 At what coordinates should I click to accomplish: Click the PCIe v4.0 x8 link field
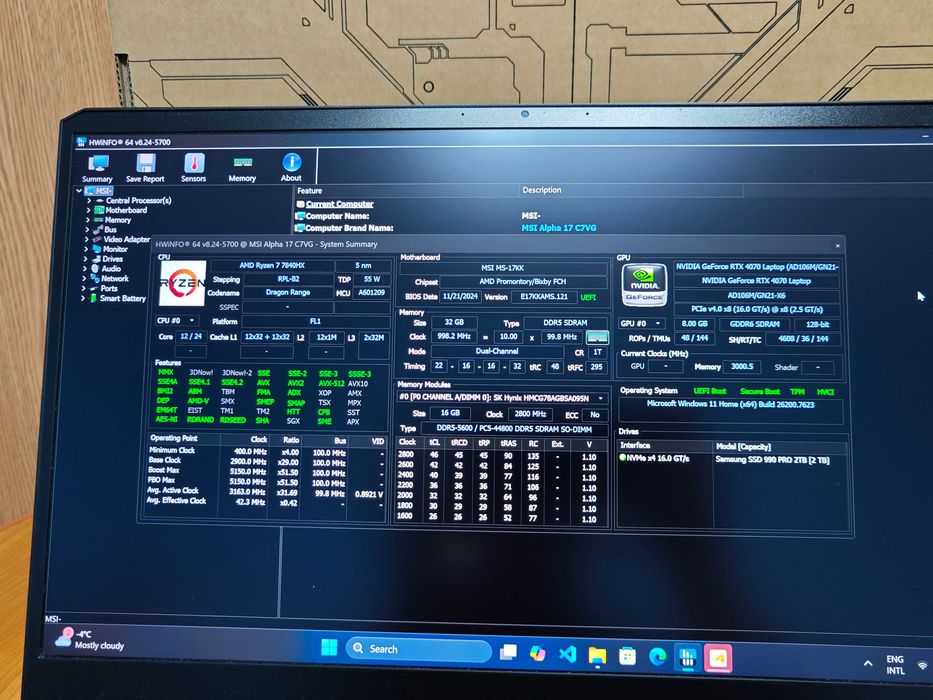(x=756, y=310)
